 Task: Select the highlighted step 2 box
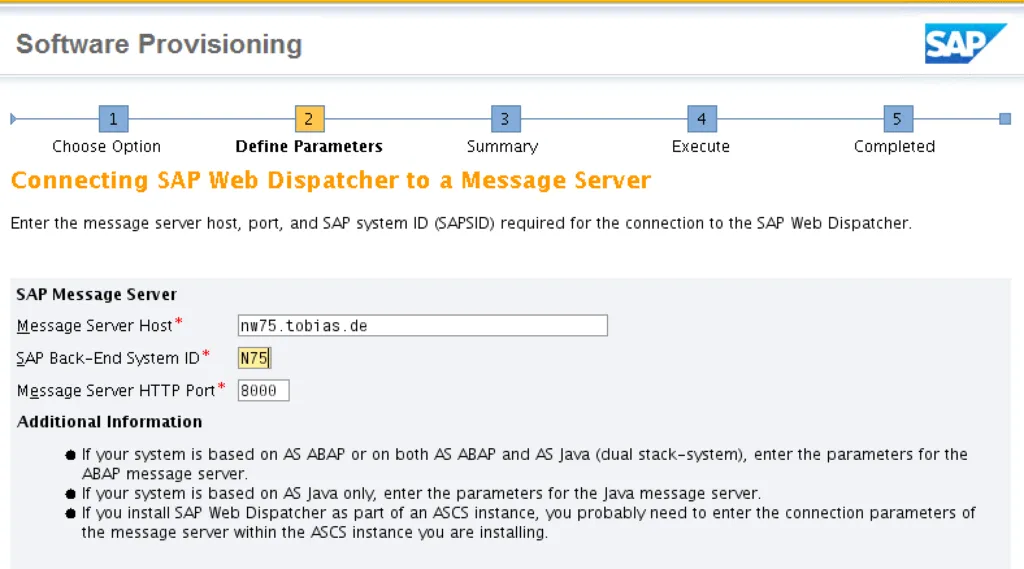pyautogui.click(x=309, y=119)
